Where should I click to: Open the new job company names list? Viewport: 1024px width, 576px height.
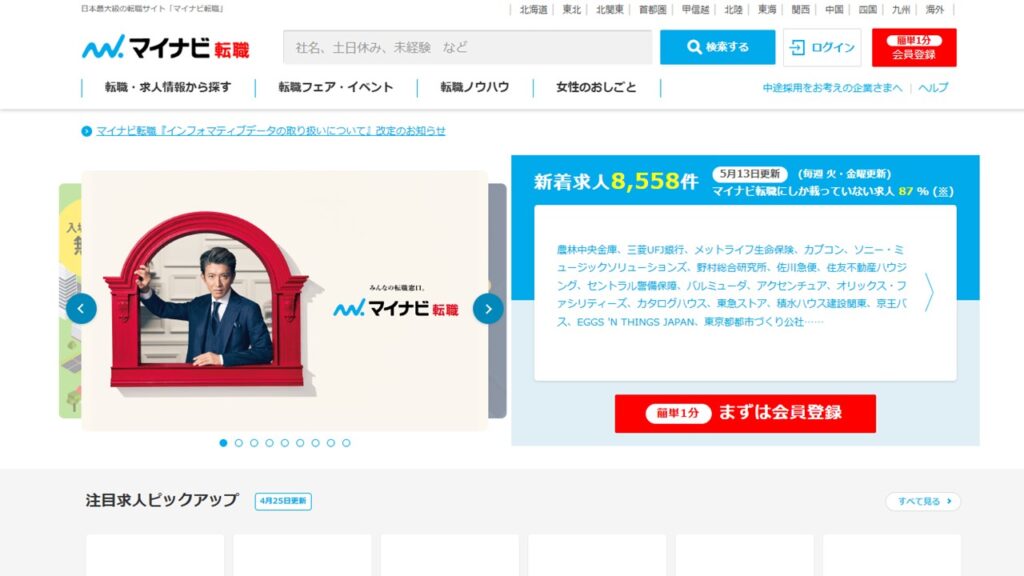pyautogui.click(x=731, y=285)
